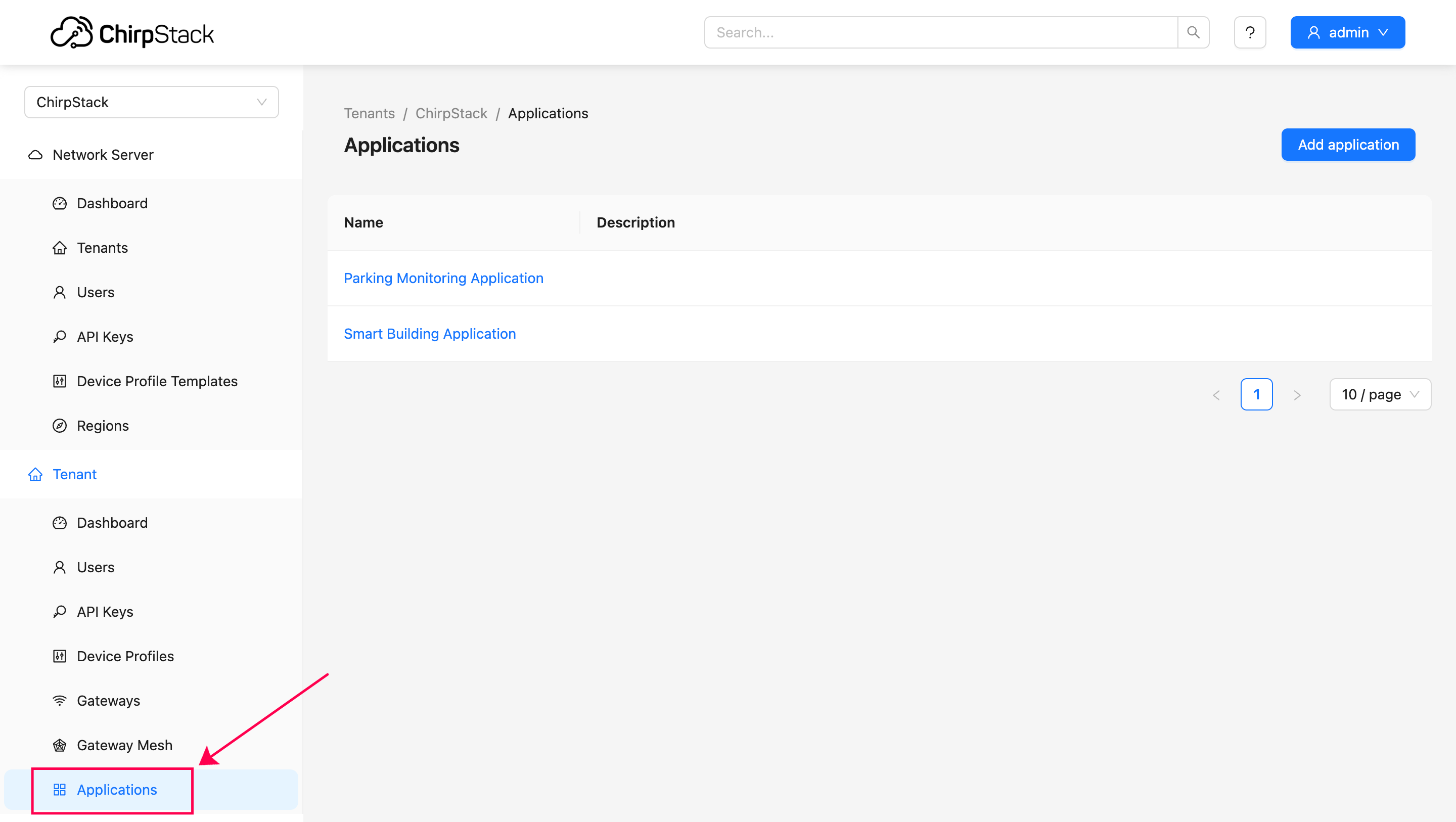Click the Add application button

(x=1348, y=145)
